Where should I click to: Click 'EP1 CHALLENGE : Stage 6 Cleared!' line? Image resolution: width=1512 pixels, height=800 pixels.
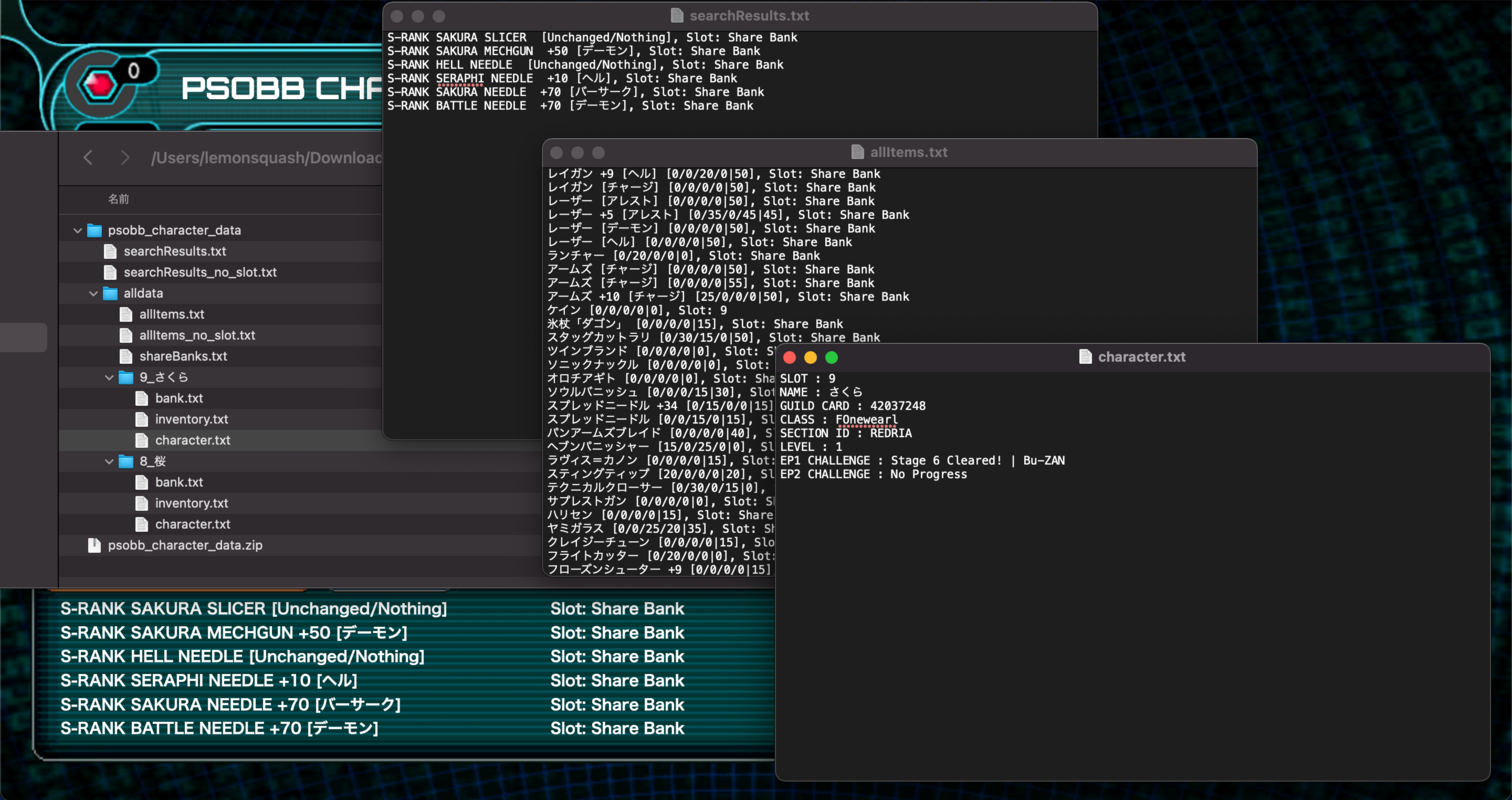click(923, 460)
